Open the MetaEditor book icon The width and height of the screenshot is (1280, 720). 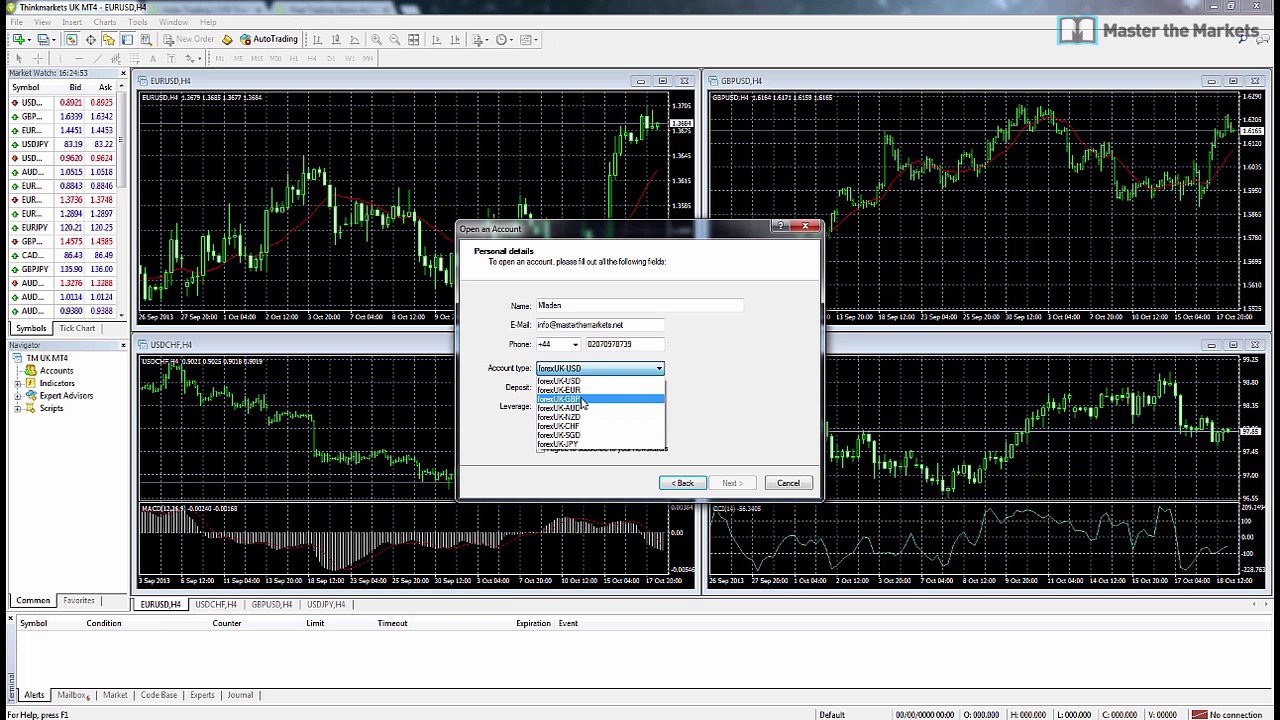tap(227, 40)
